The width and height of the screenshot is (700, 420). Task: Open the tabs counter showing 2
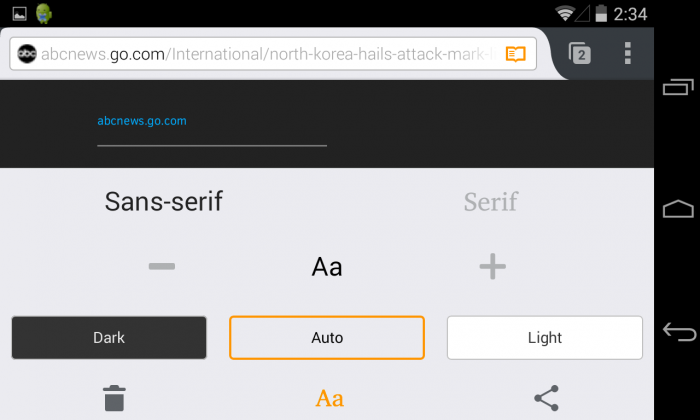pos(579,54)
